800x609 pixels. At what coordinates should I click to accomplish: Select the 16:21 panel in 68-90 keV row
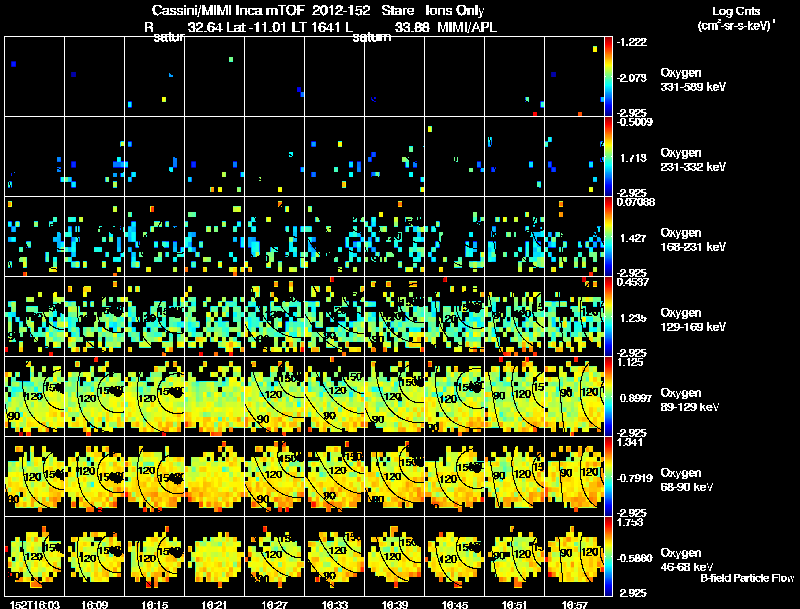pos(215,476)
